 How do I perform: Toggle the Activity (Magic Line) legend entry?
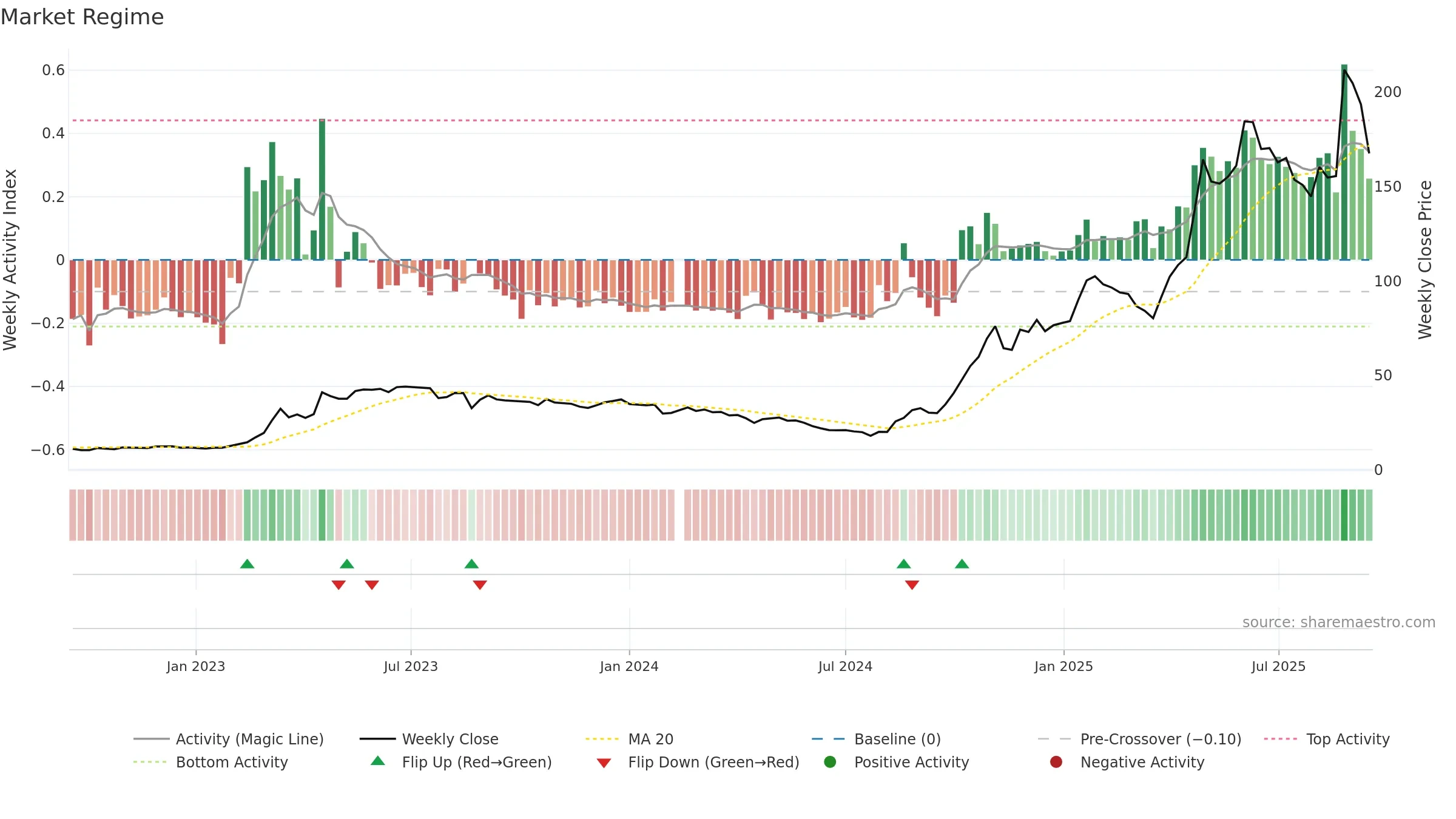pyautogui.click(x=229, y=739)
